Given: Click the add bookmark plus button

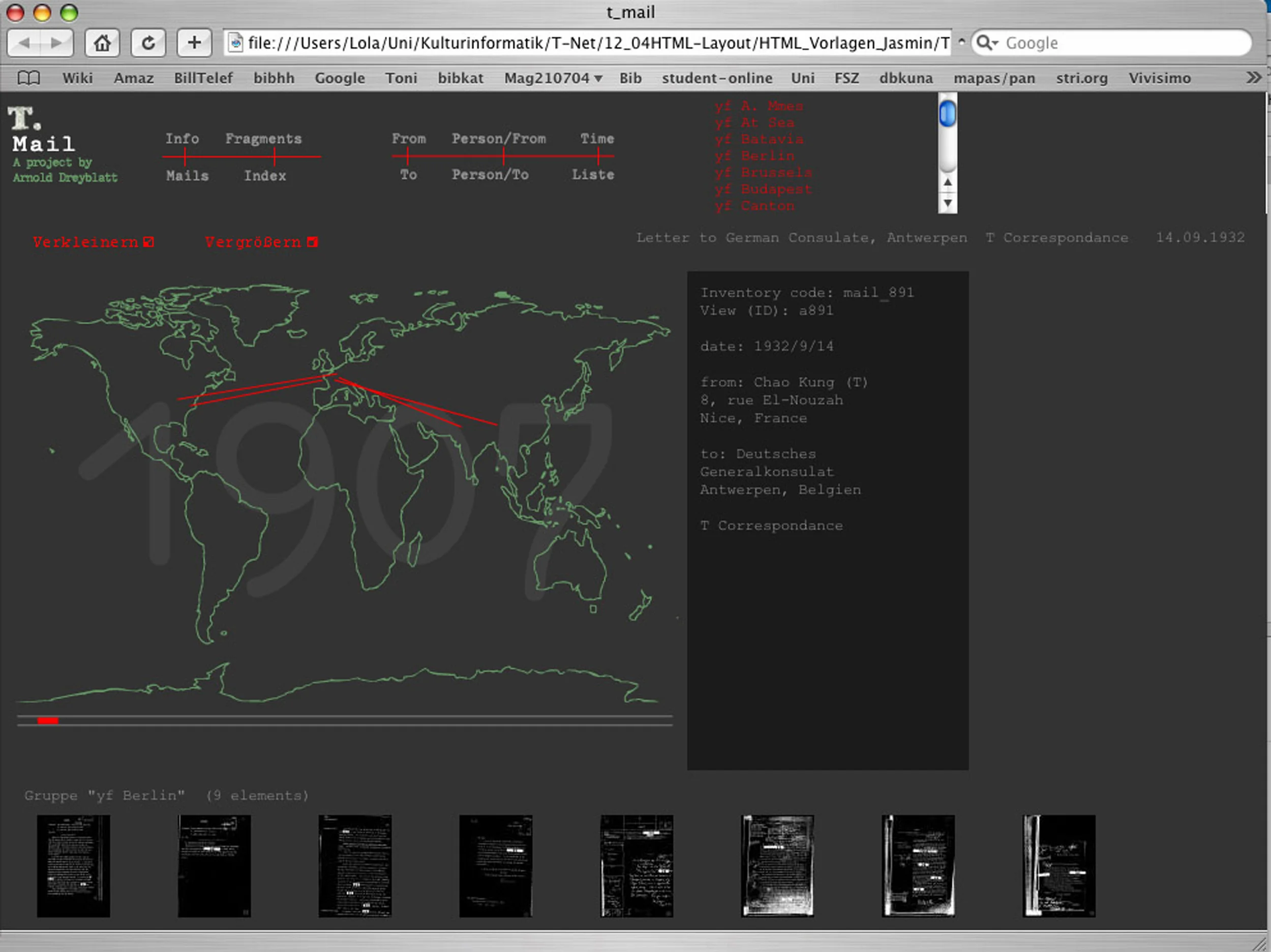Looking at the screenshot, I should tap(194, 43).
